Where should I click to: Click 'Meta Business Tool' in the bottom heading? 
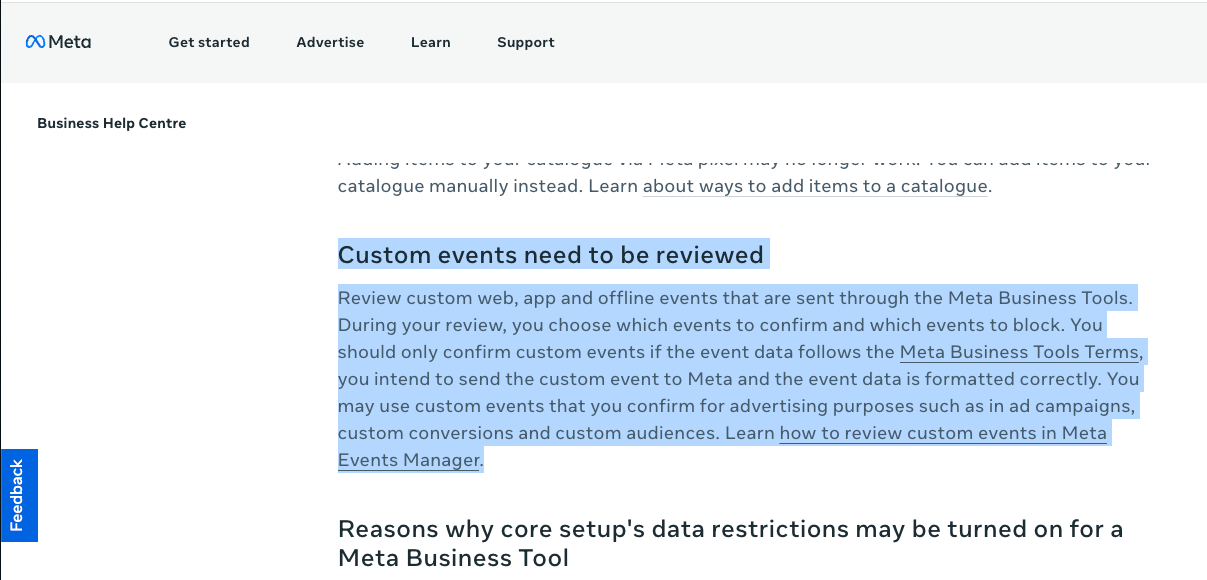(x=453, y=557)
